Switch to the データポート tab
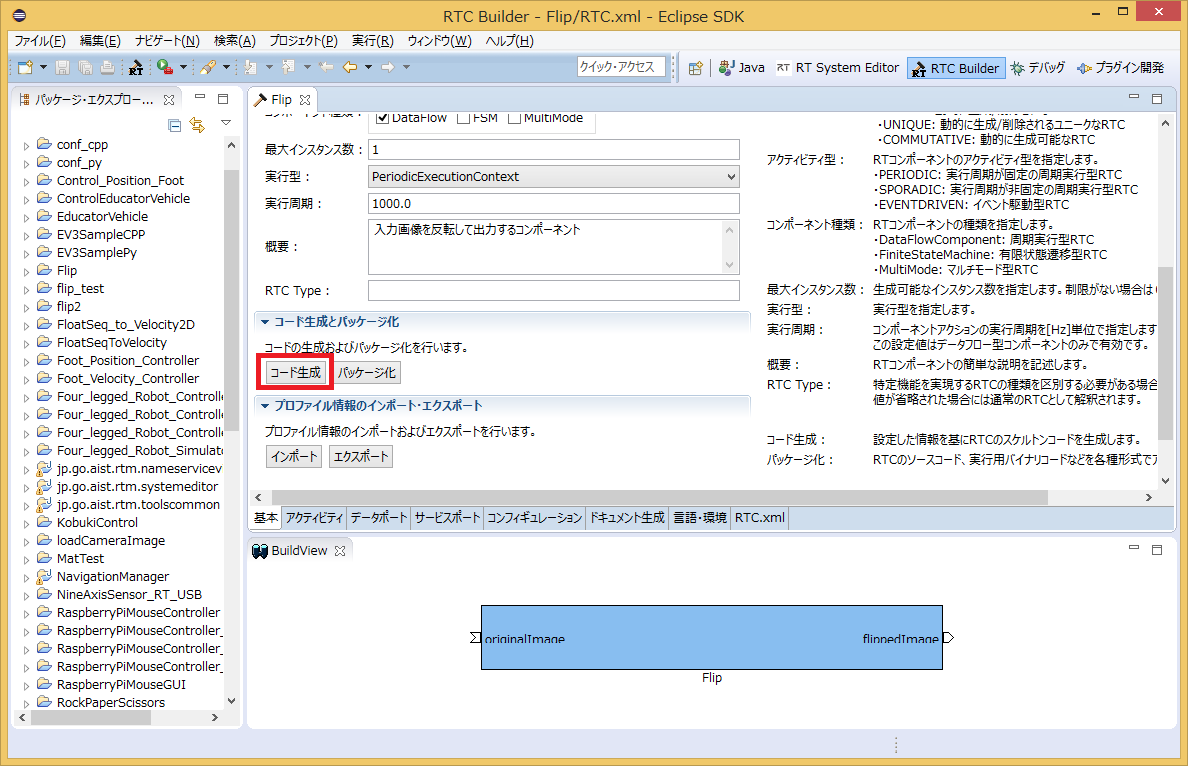Viewport: 1188px width, 766px height. pyautogui.click(x=379, y=518)
